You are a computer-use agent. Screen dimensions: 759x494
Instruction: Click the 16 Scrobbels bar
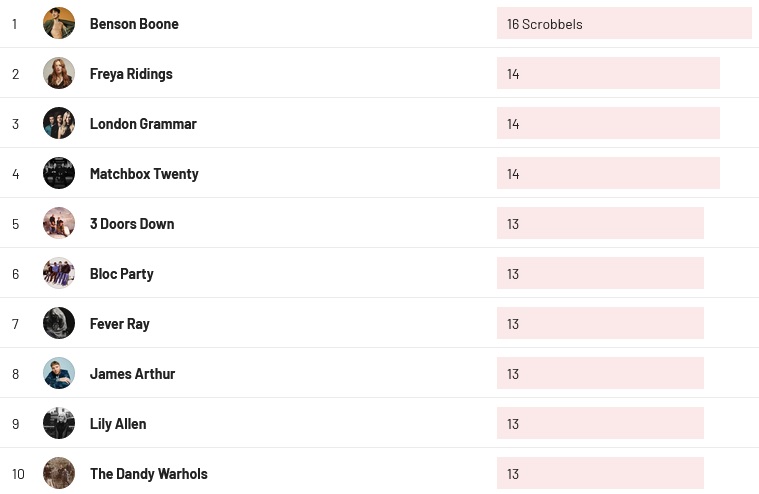[x=624, y=23]
